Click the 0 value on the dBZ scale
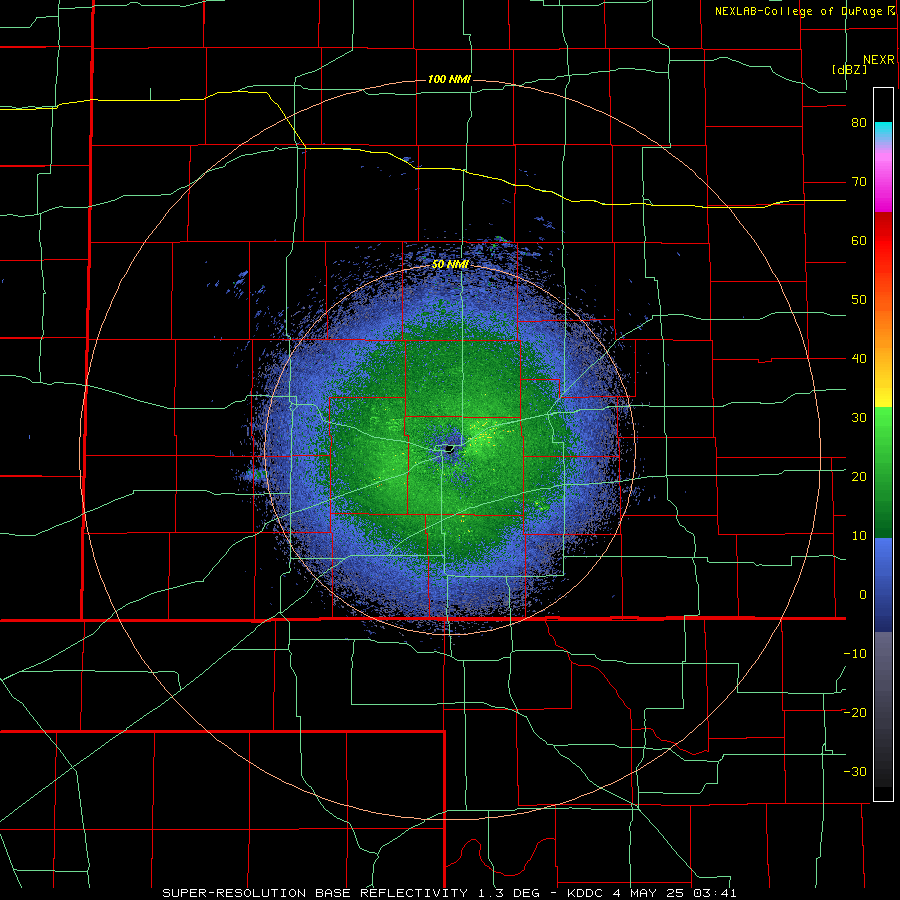The width and height of the screenshot is (900, 900). coord(863,595)
